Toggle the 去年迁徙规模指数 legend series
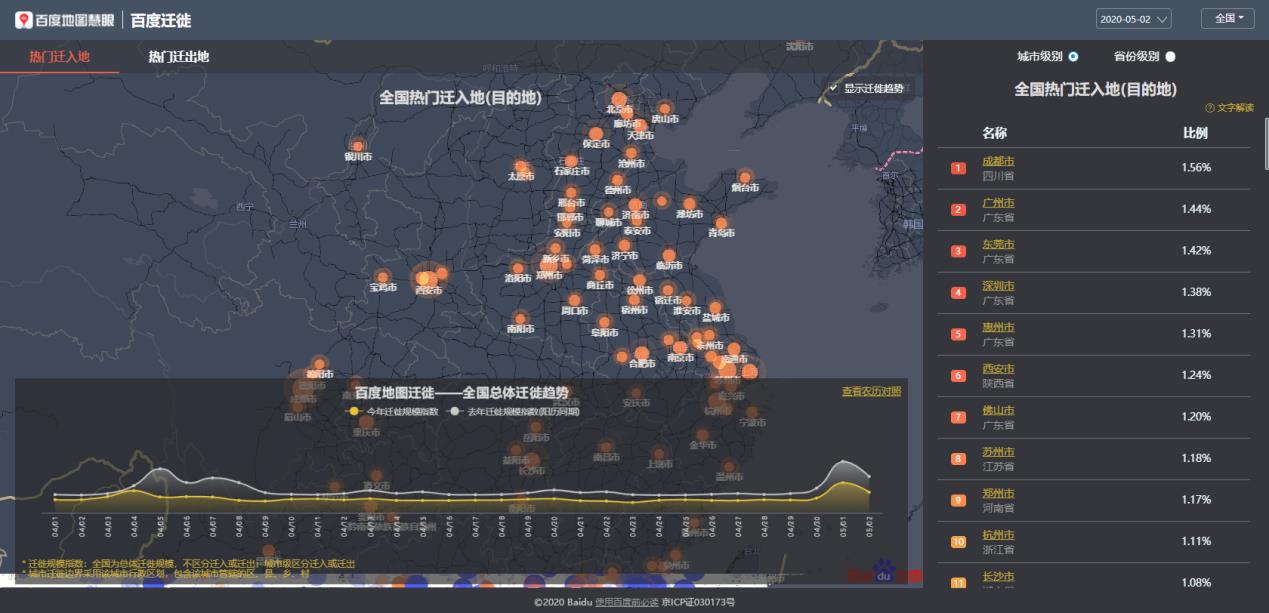 pos(514,411)
